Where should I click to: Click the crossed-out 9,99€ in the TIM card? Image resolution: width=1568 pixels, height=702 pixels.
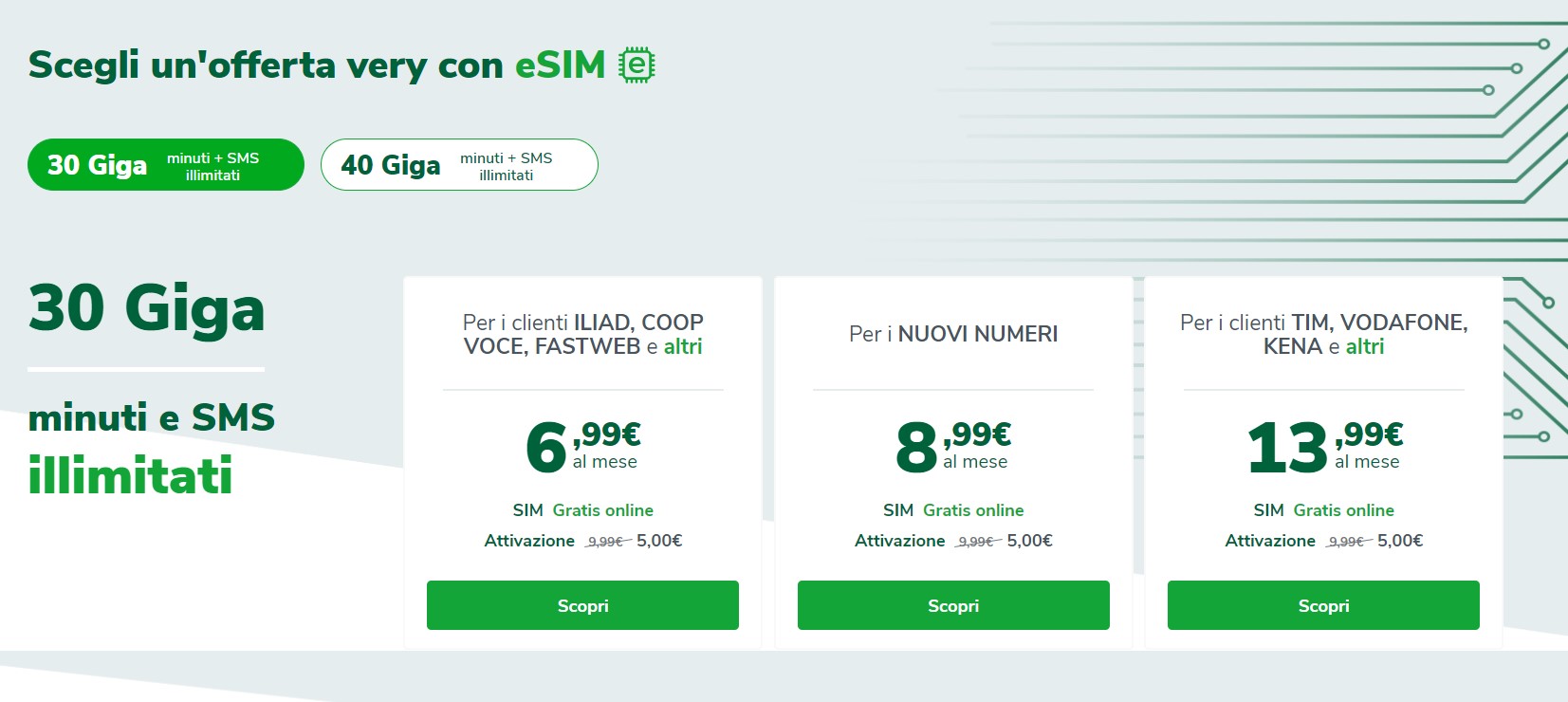1346,542
